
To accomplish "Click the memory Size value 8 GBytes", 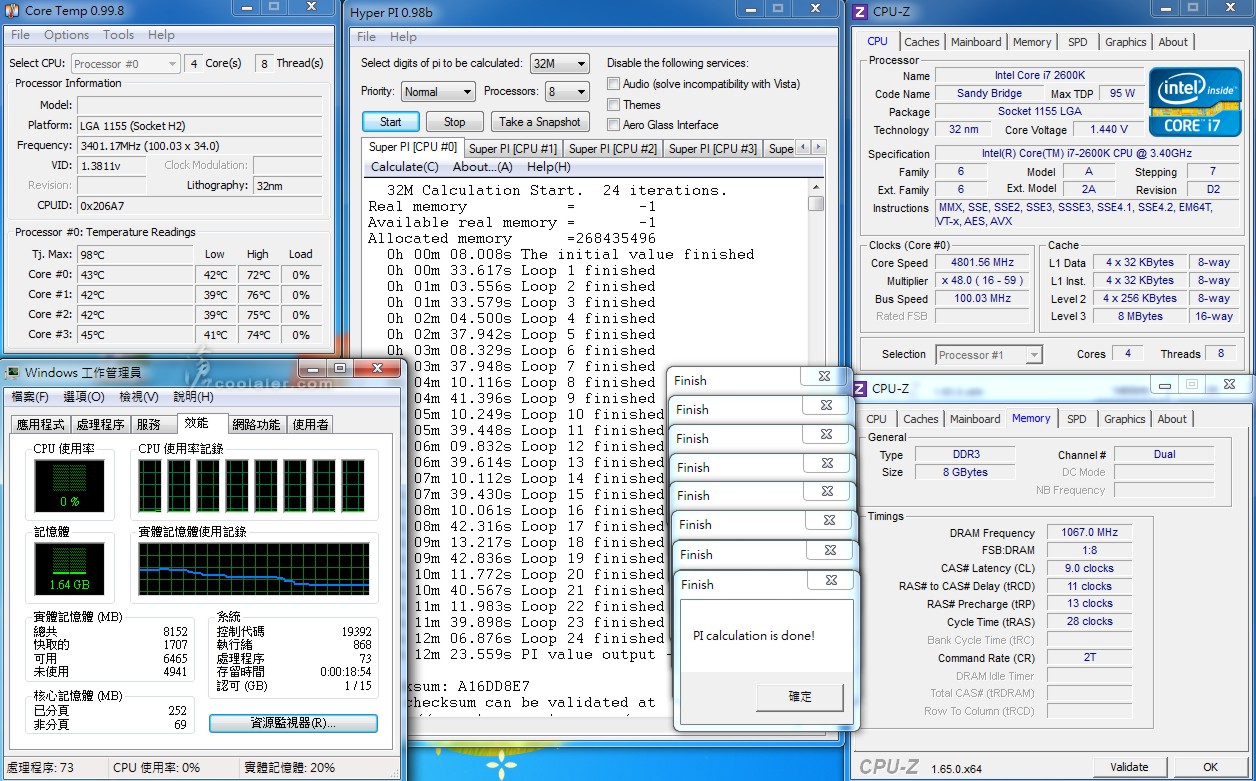I will 965,472.
